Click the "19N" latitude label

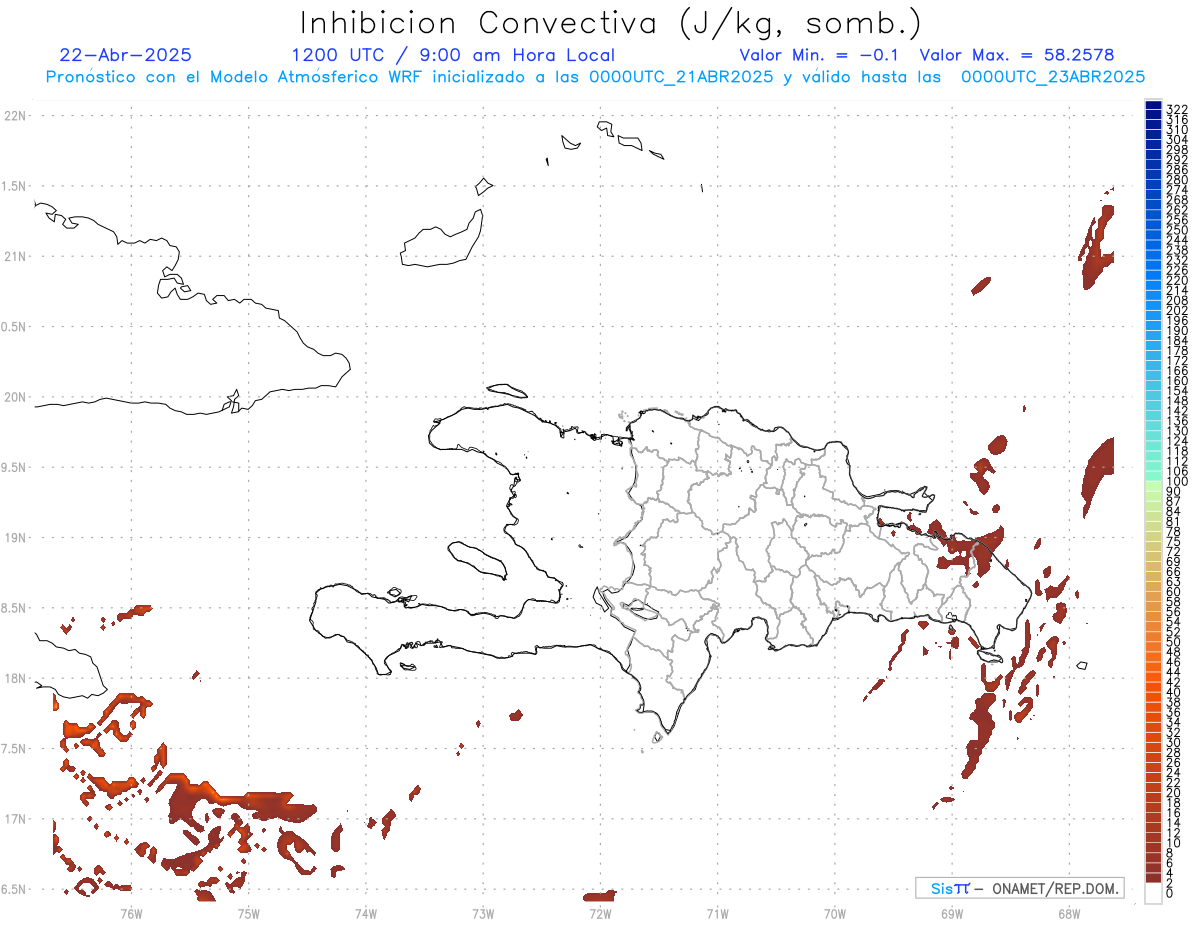pyautogui.click(x=14, y=538)
